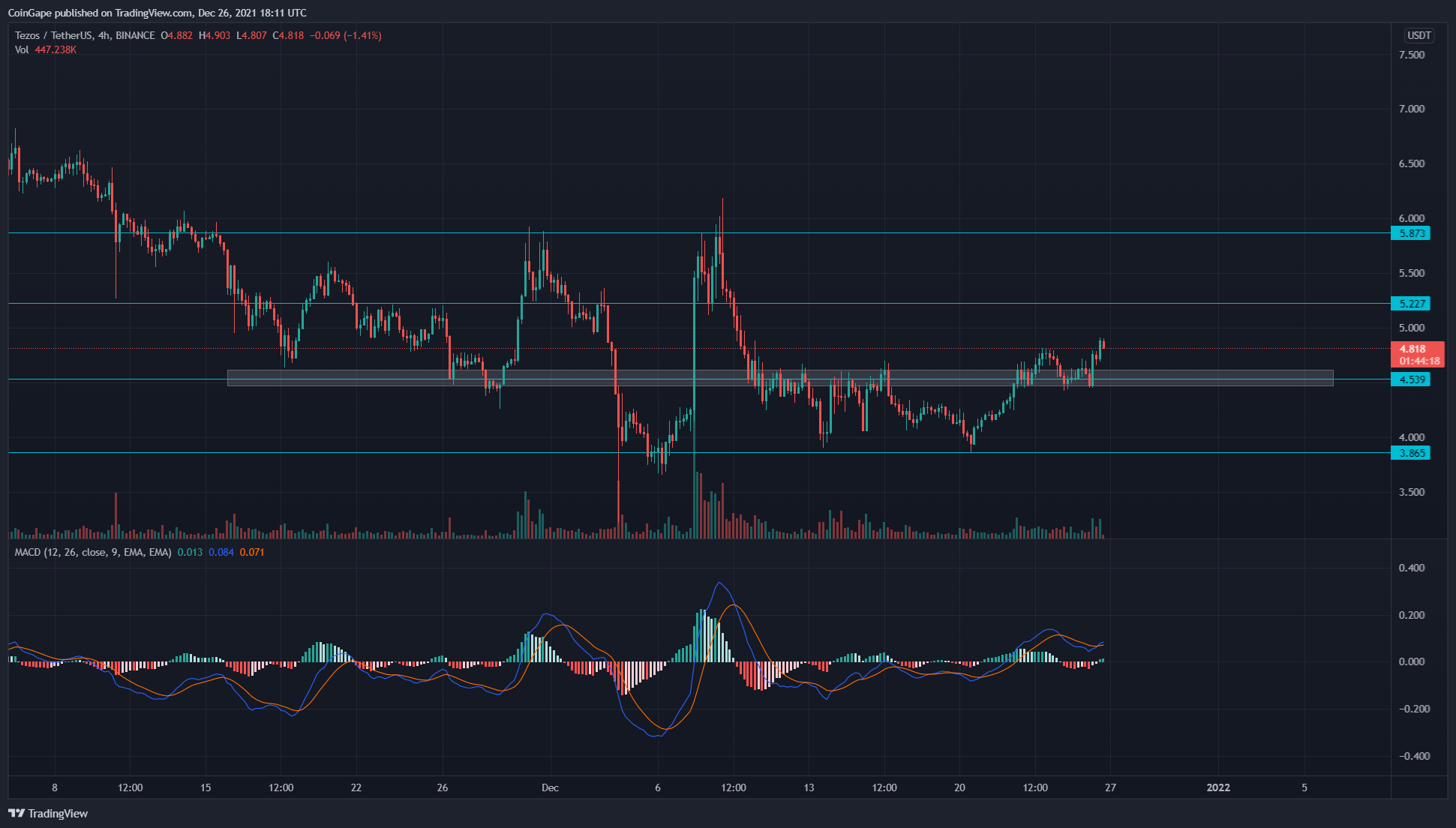Click the 27 date on time axis

click(x=1110, y=787)
